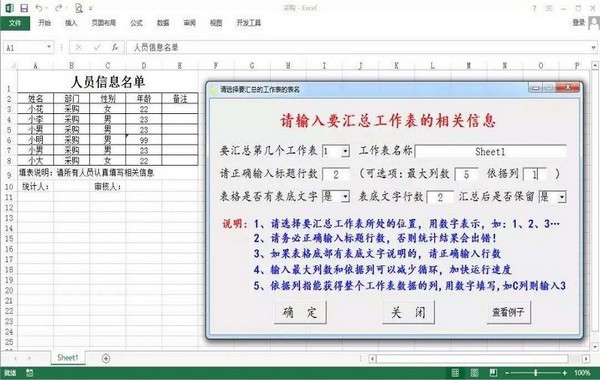Viewport: 600px width, 380px height.
Task: Click the 工作表名称 input field showing Sheet1
Action: point(490,152)
